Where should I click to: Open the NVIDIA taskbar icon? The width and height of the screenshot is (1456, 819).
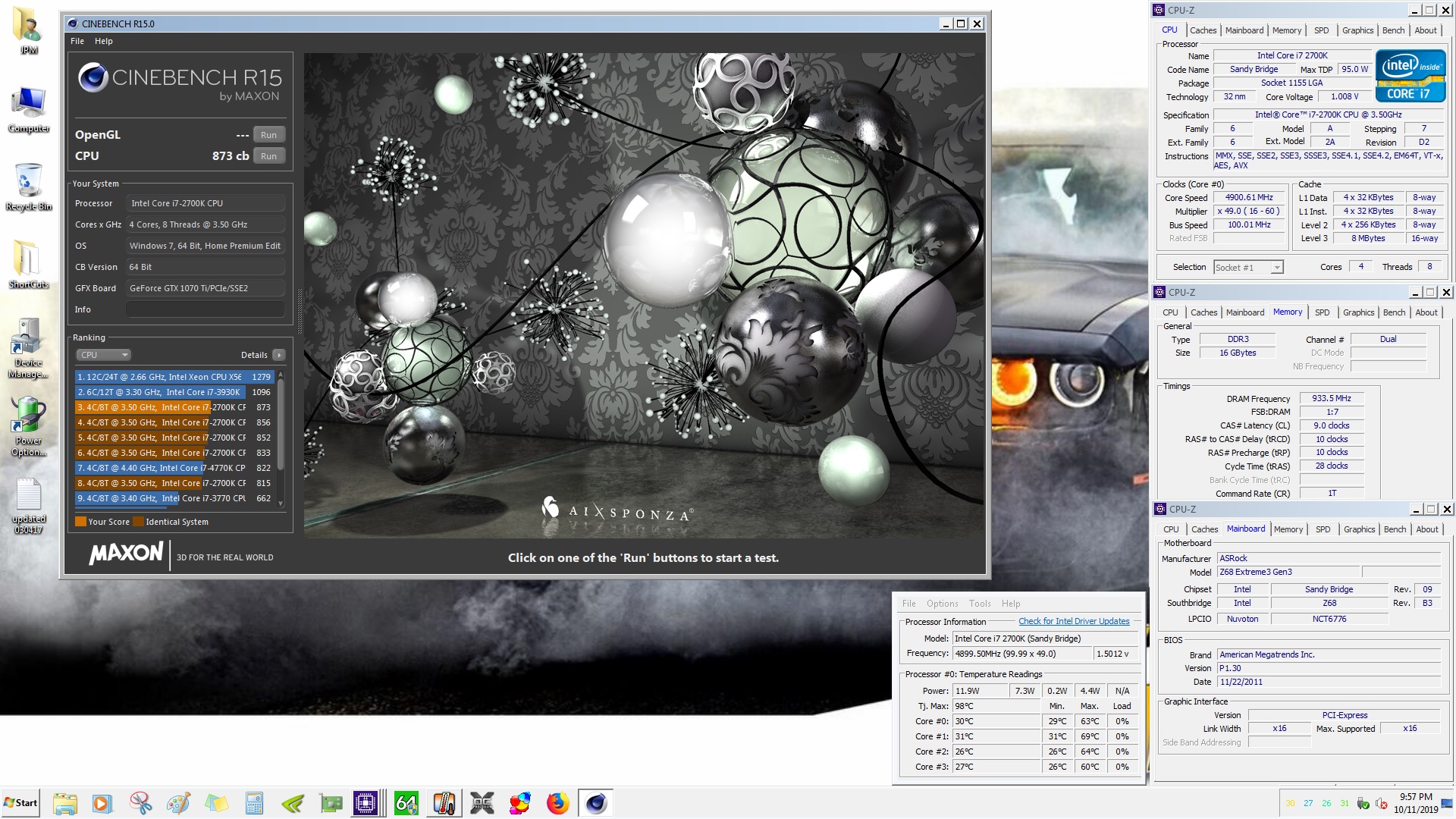[x=293, y=803]
